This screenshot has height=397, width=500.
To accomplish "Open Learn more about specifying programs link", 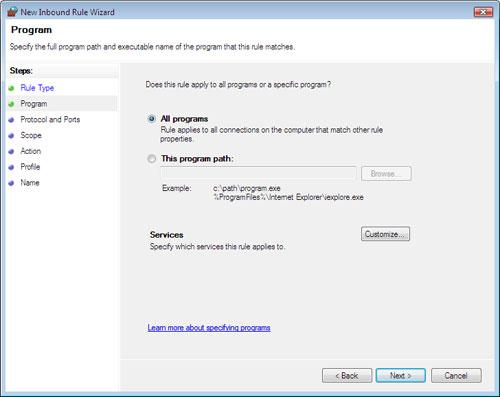I will pyautogui.click(x=209, y=328).
